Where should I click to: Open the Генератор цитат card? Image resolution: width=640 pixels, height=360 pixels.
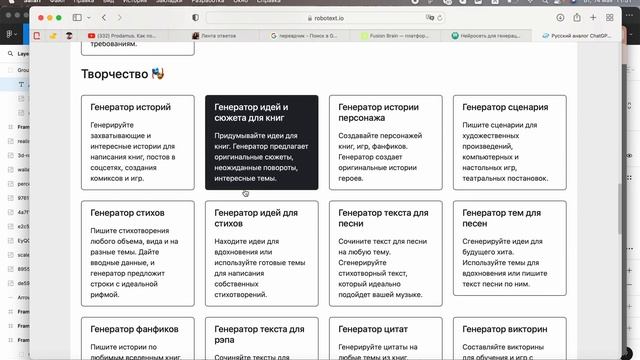pyautogui.click(x=386, y=339)
